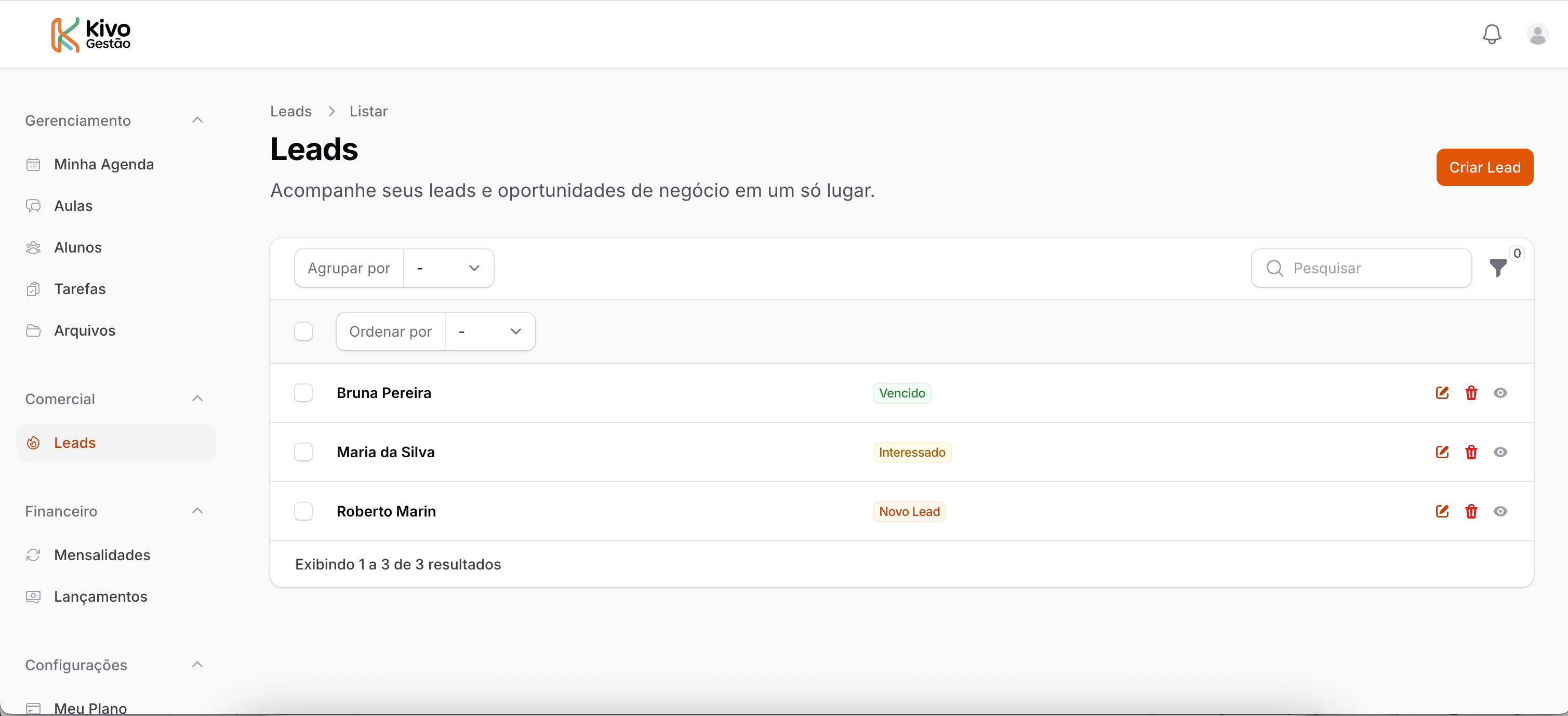This screenshot has width=1568, height=716.
Task: Open the user profile avatar
Action: [x=1537, y=34]
